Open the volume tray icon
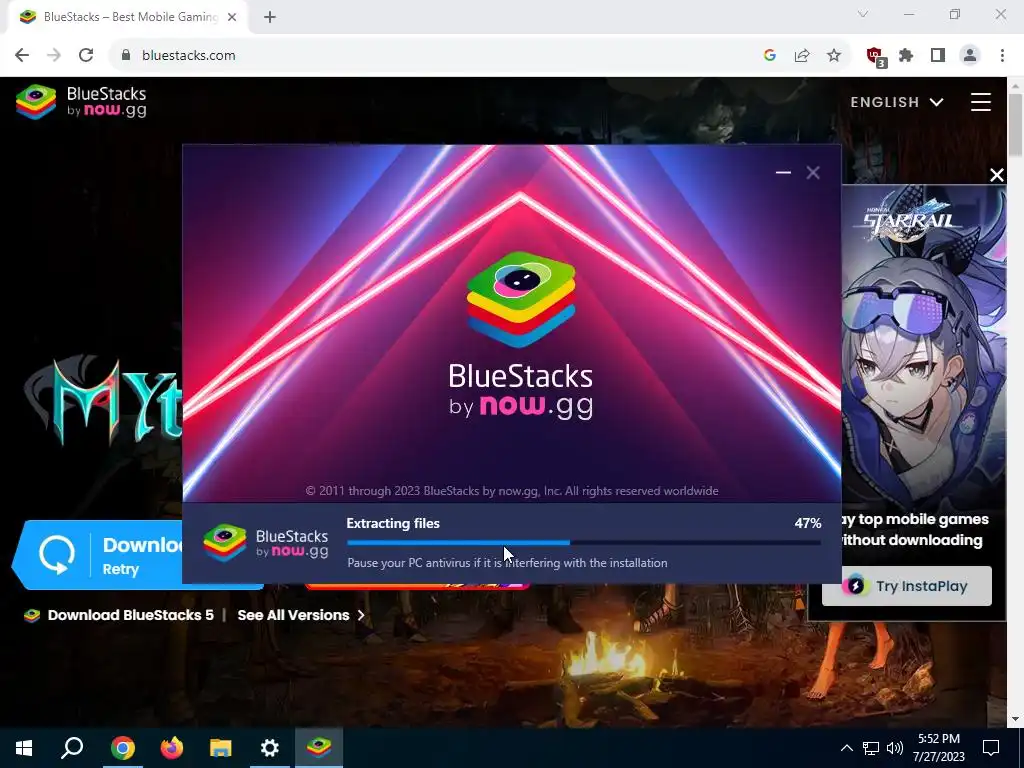 click(x=895, y=748)
